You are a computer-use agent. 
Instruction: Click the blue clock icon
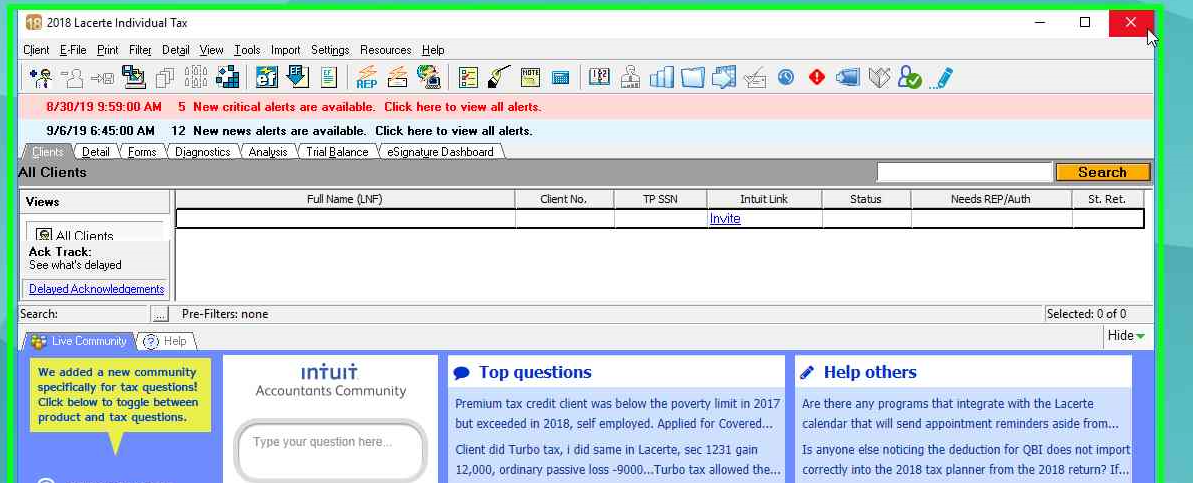[x=786, y=78]
